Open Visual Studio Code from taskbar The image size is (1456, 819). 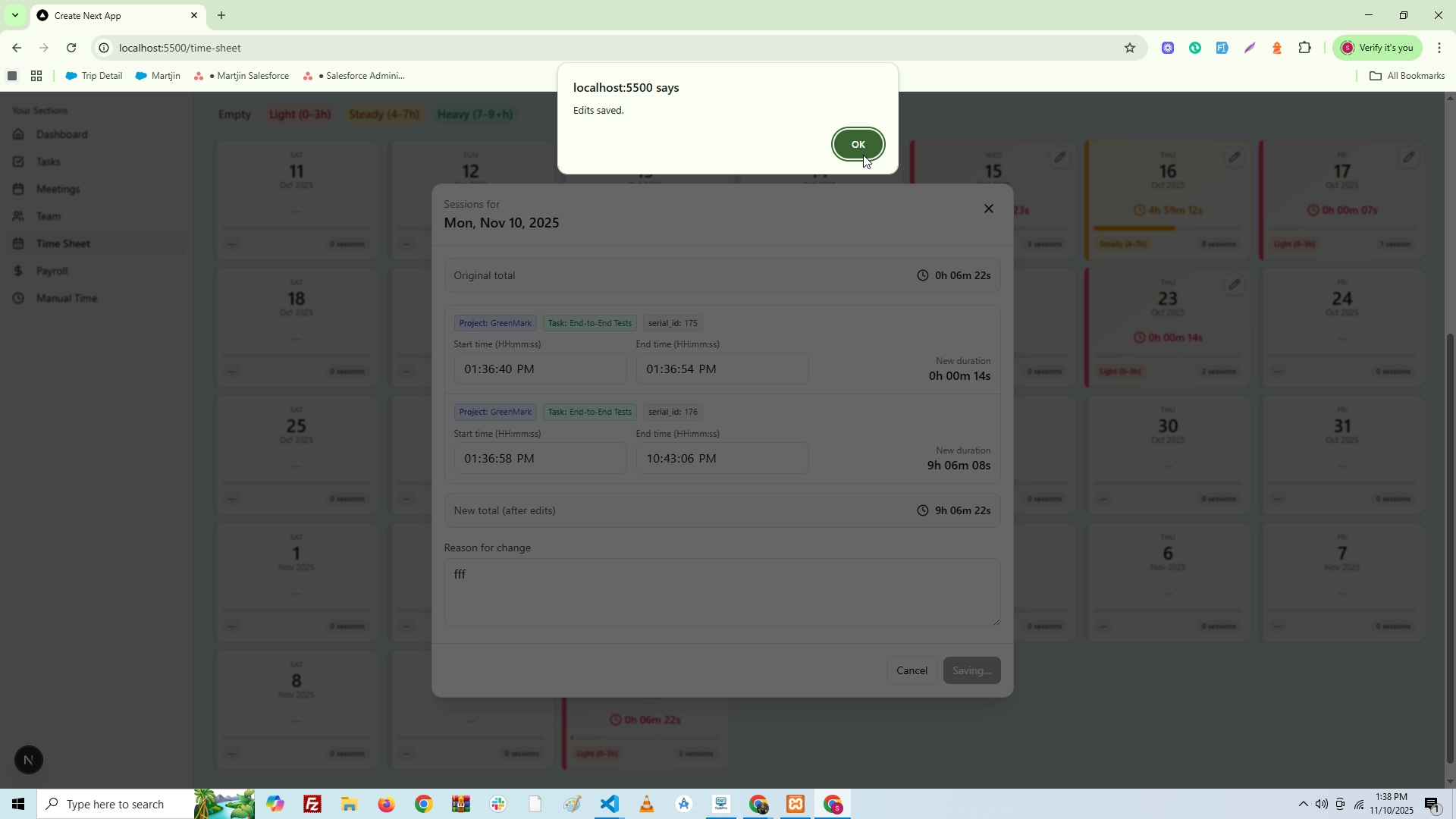pyautogui.click(x=610, y=804)
